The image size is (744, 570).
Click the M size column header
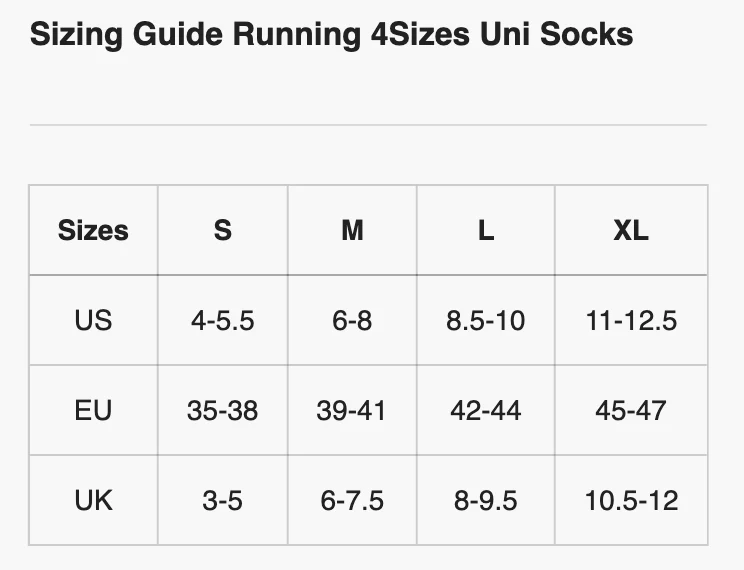[x=352, y=230]
